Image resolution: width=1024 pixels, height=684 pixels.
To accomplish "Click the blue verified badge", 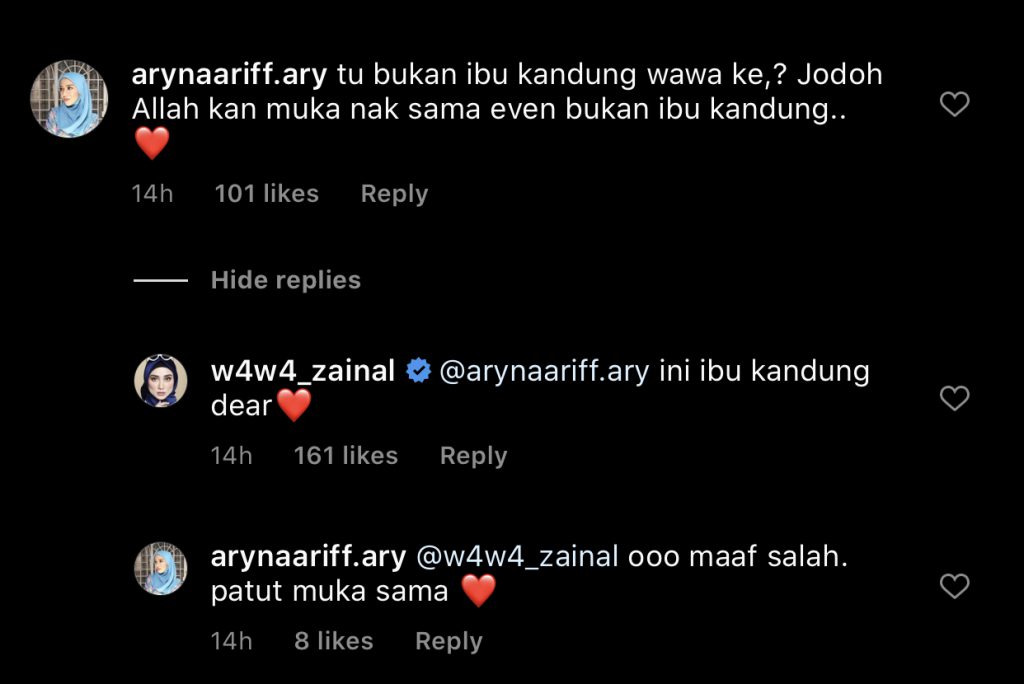I will click(419, 370).
